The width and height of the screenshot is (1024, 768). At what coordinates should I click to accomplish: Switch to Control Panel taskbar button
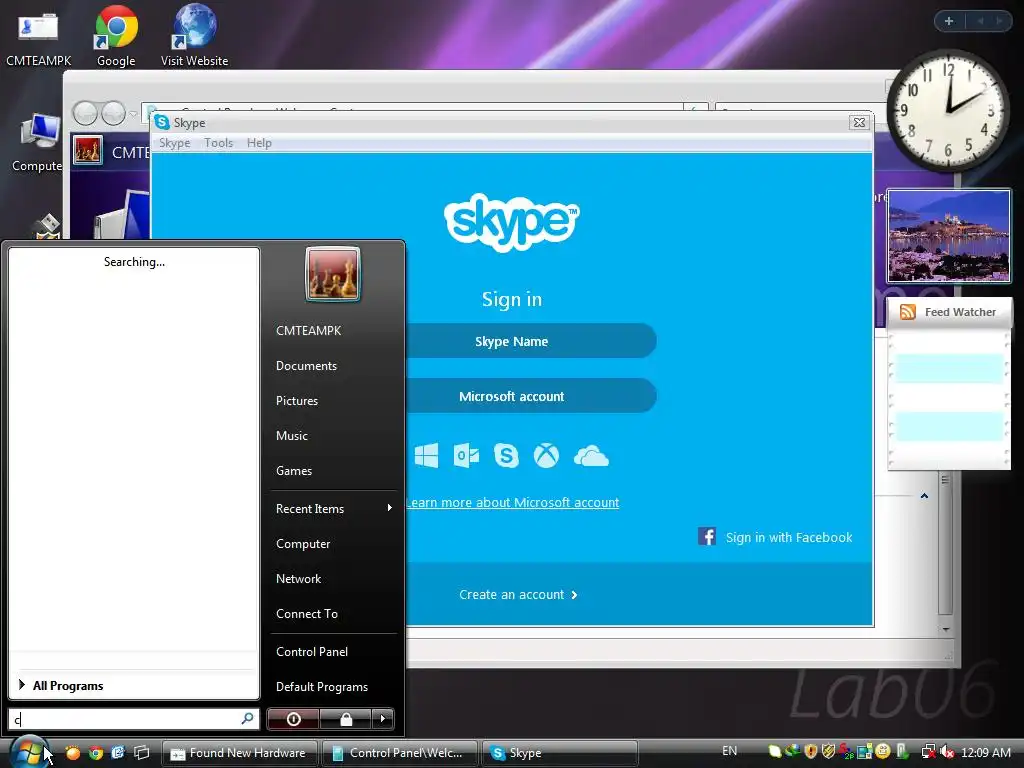point(400,753)
